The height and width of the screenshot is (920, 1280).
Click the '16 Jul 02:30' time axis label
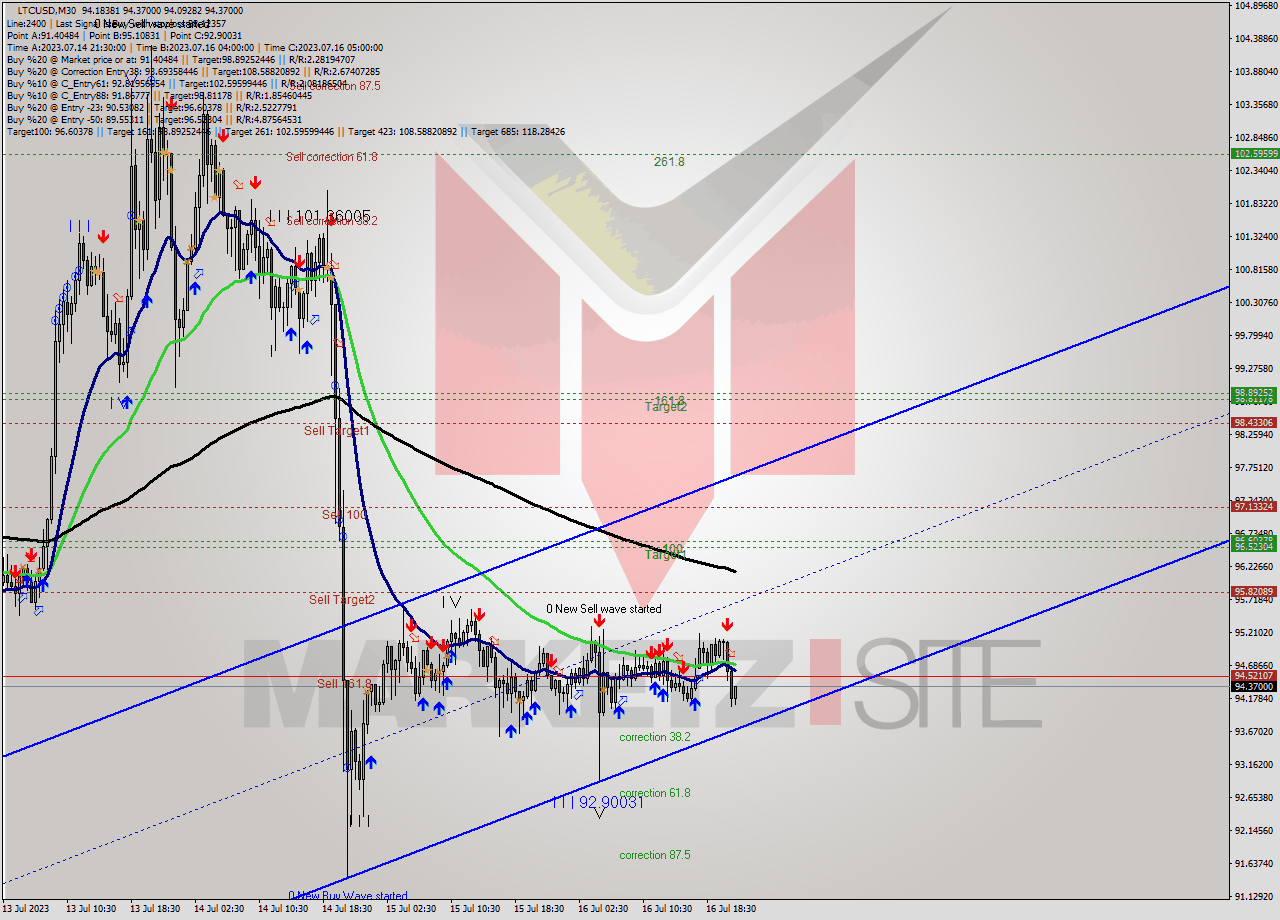(x=602, y=909)
